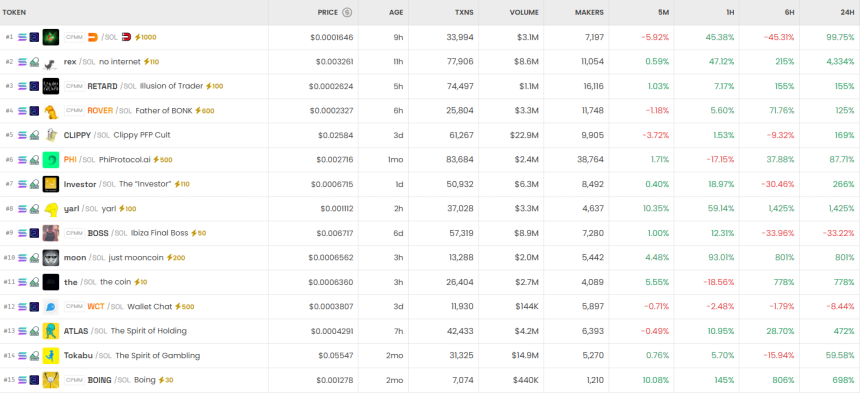Click the WCT chat bubble token icon

click(x=50, y=307)
